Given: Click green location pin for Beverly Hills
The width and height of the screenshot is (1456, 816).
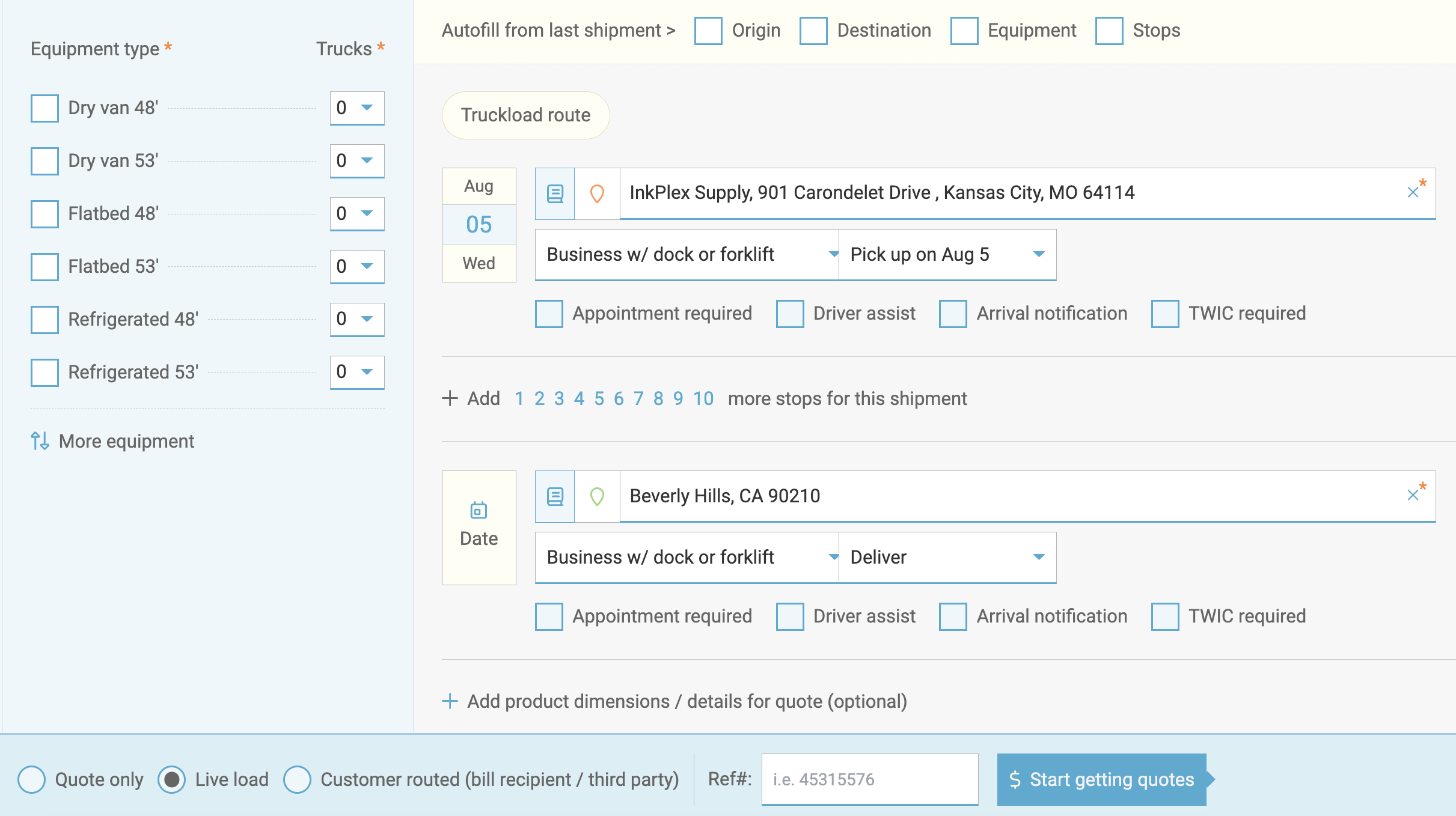Looking at the screenshot, I should tap(597, 496).
